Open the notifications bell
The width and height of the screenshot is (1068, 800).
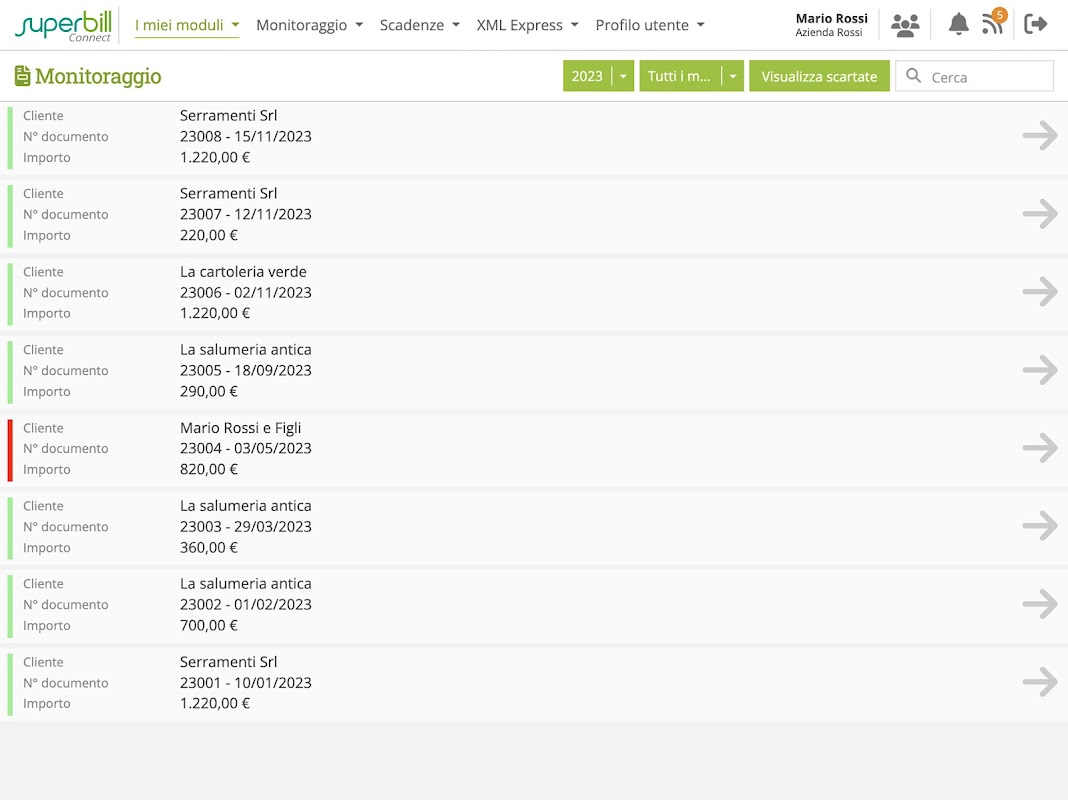[958, 25]
